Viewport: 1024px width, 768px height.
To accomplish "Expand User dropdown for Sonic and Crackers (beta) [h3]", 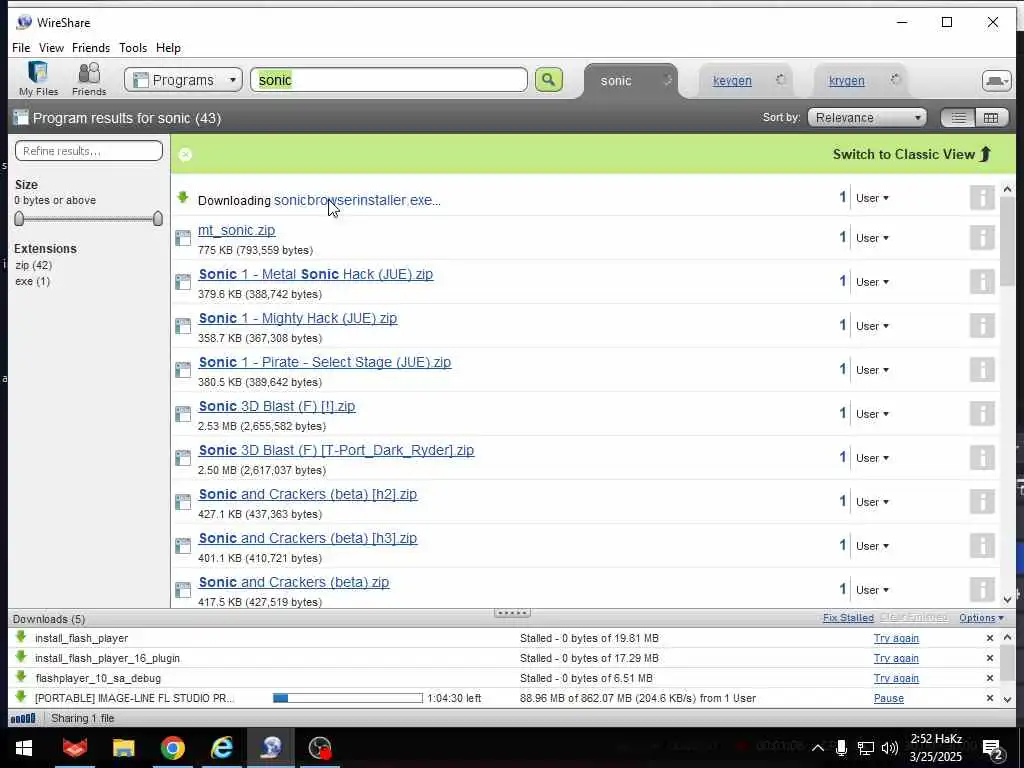I will [x=872, y=546].
